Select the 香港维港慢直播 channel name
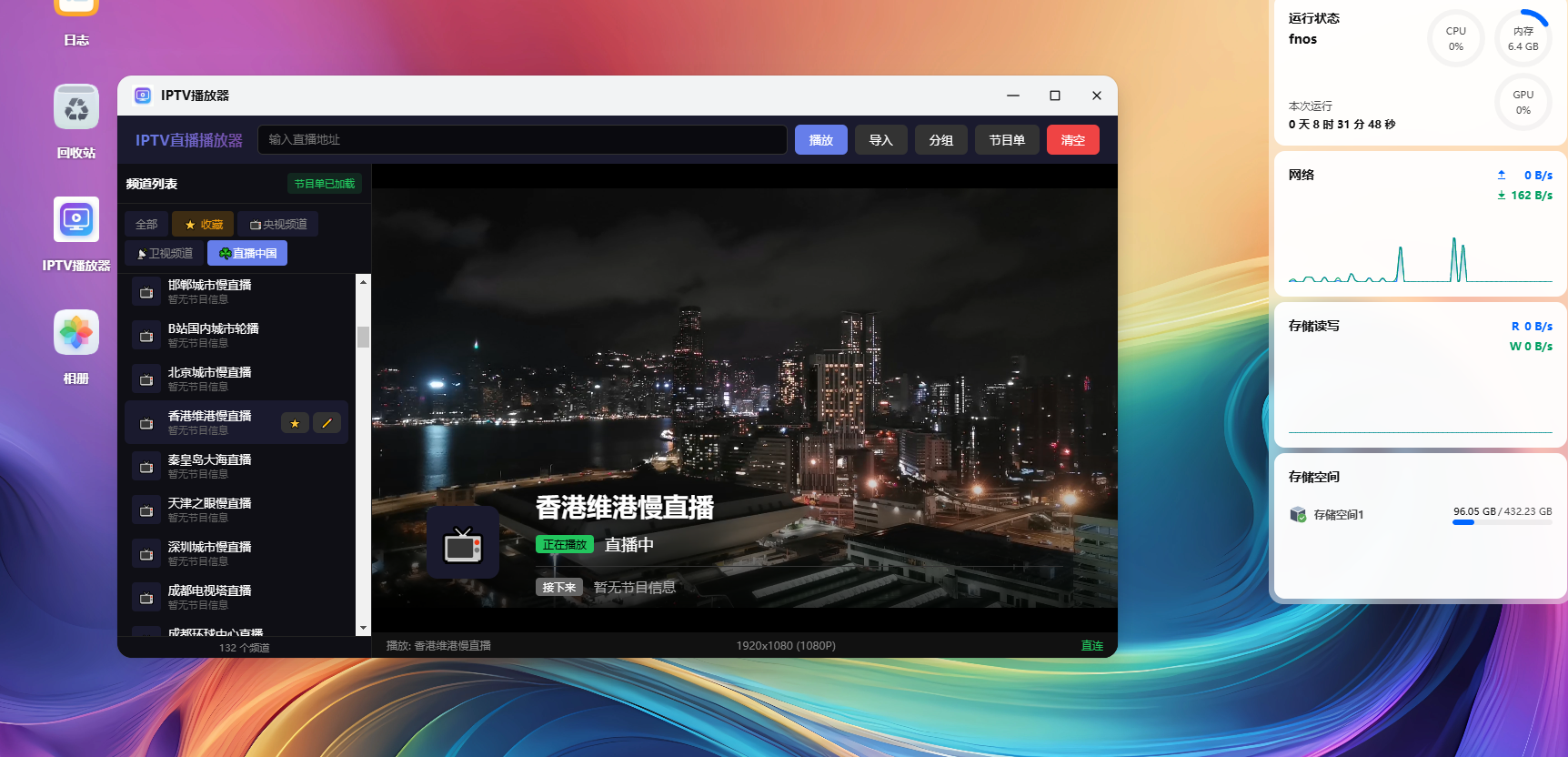Screen dimensions: 1568x757 (209, 416)
